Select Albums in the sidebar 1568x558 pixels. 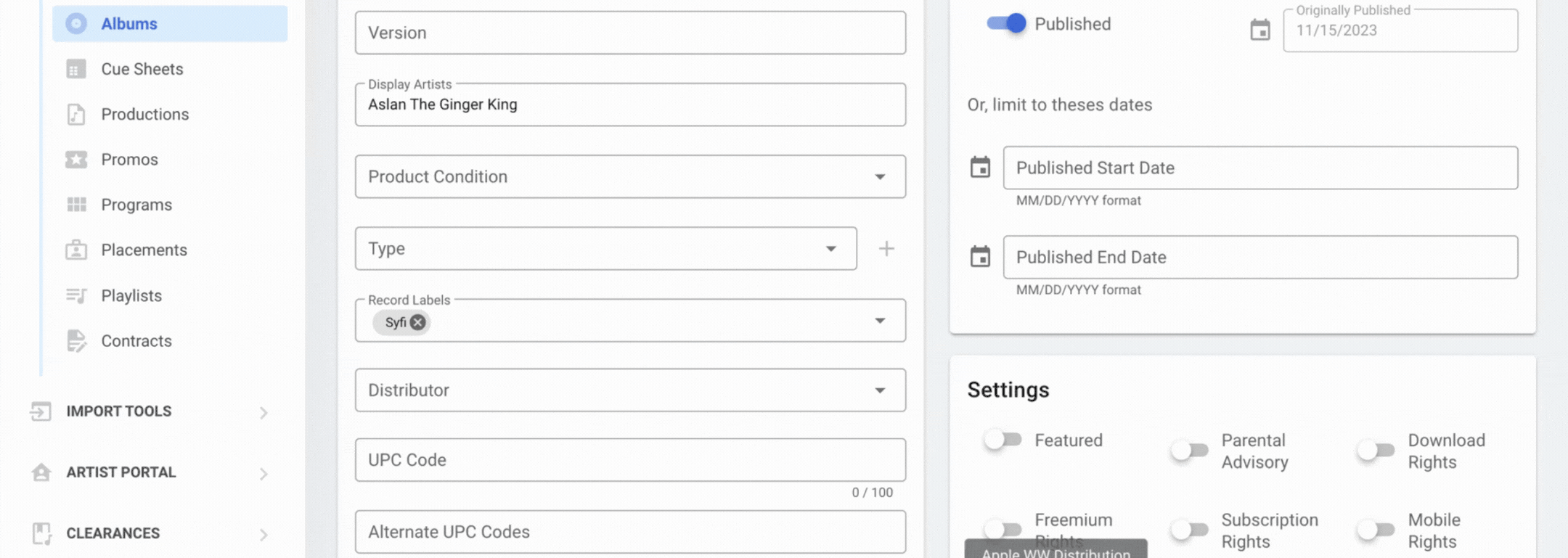[128, 24]
